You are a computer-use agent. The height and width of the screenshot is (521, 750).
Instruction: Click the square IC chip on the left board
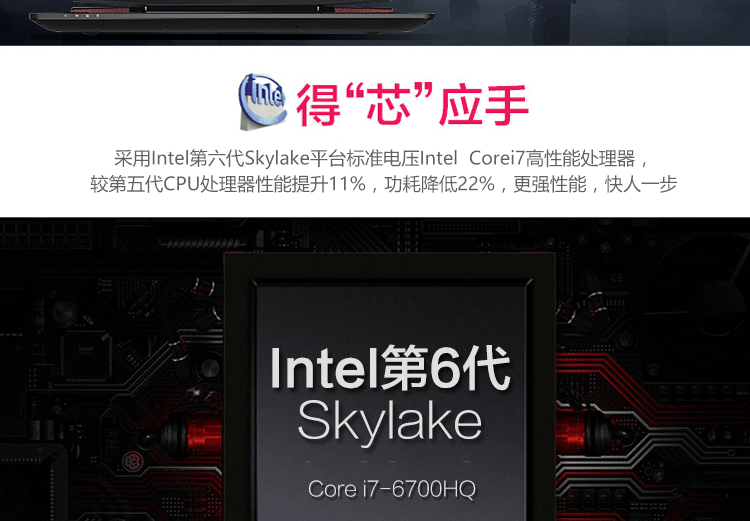click(87, 356)
